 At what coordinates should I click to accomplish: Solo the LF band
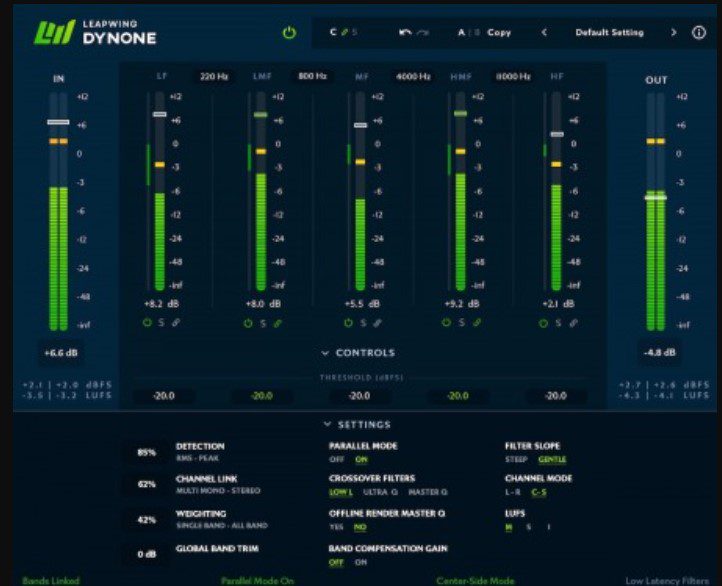161,323
